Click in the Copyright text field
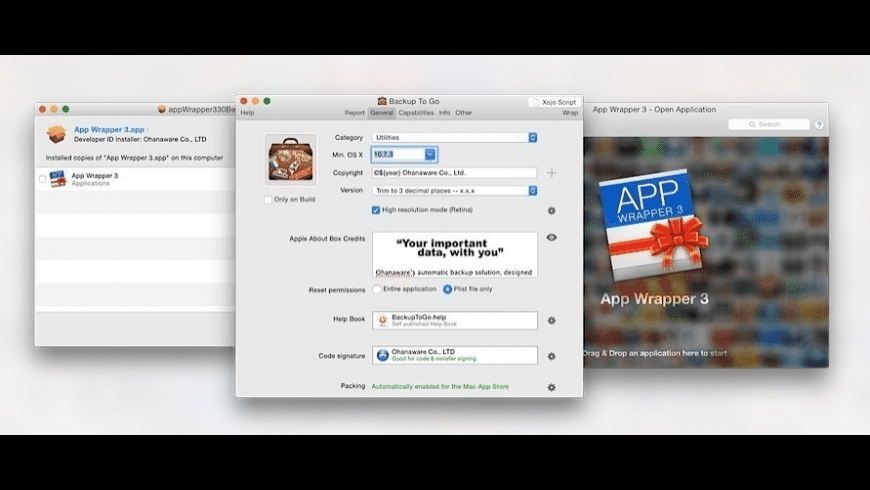870x490 pixels. pos(454,173)
